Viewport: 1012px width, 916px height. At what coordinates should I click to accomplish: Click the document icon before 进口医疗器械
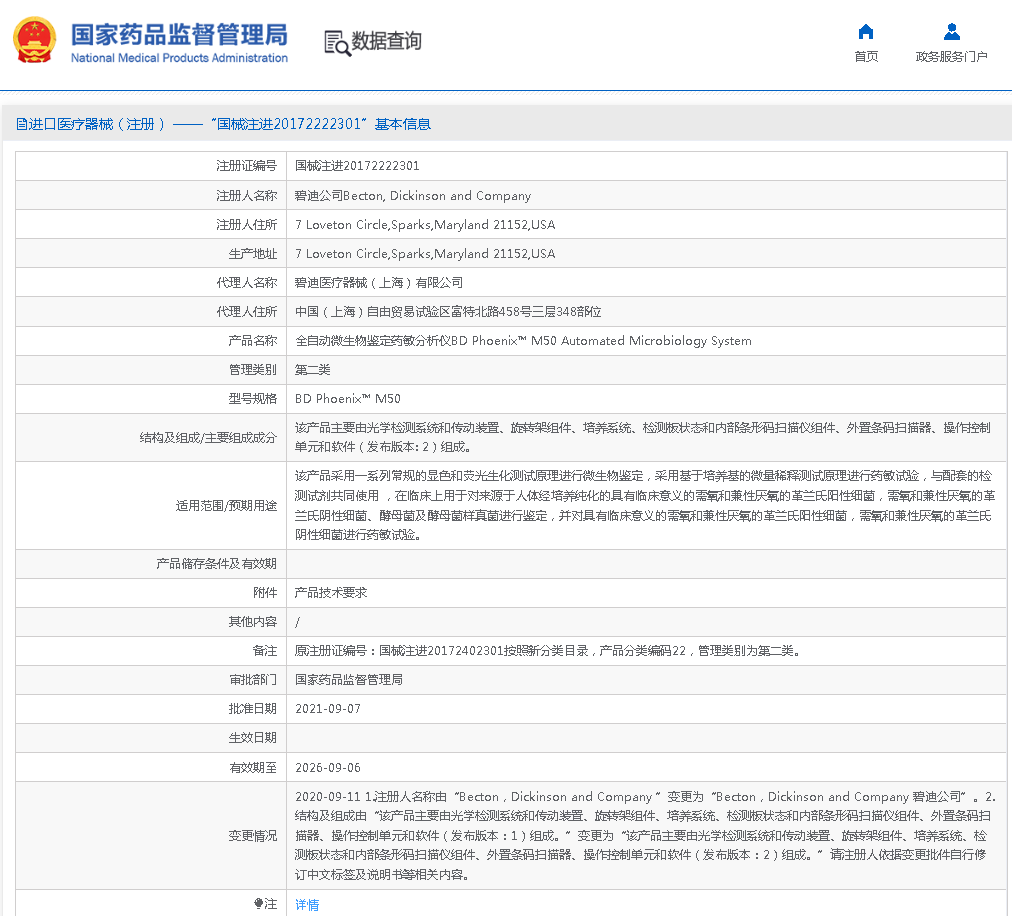point(21,124)
